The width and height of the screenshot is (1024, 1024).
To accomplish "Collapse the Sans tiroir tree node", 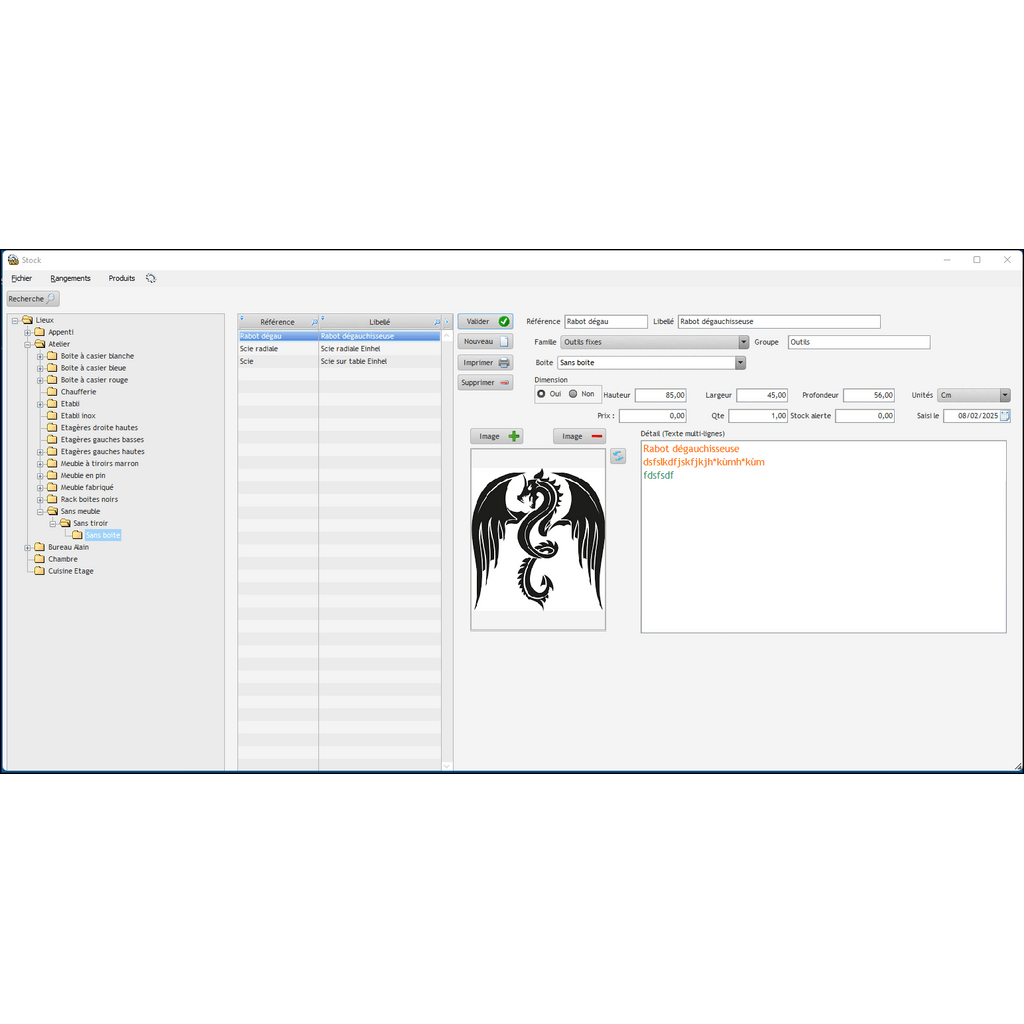I will (52, 524).
